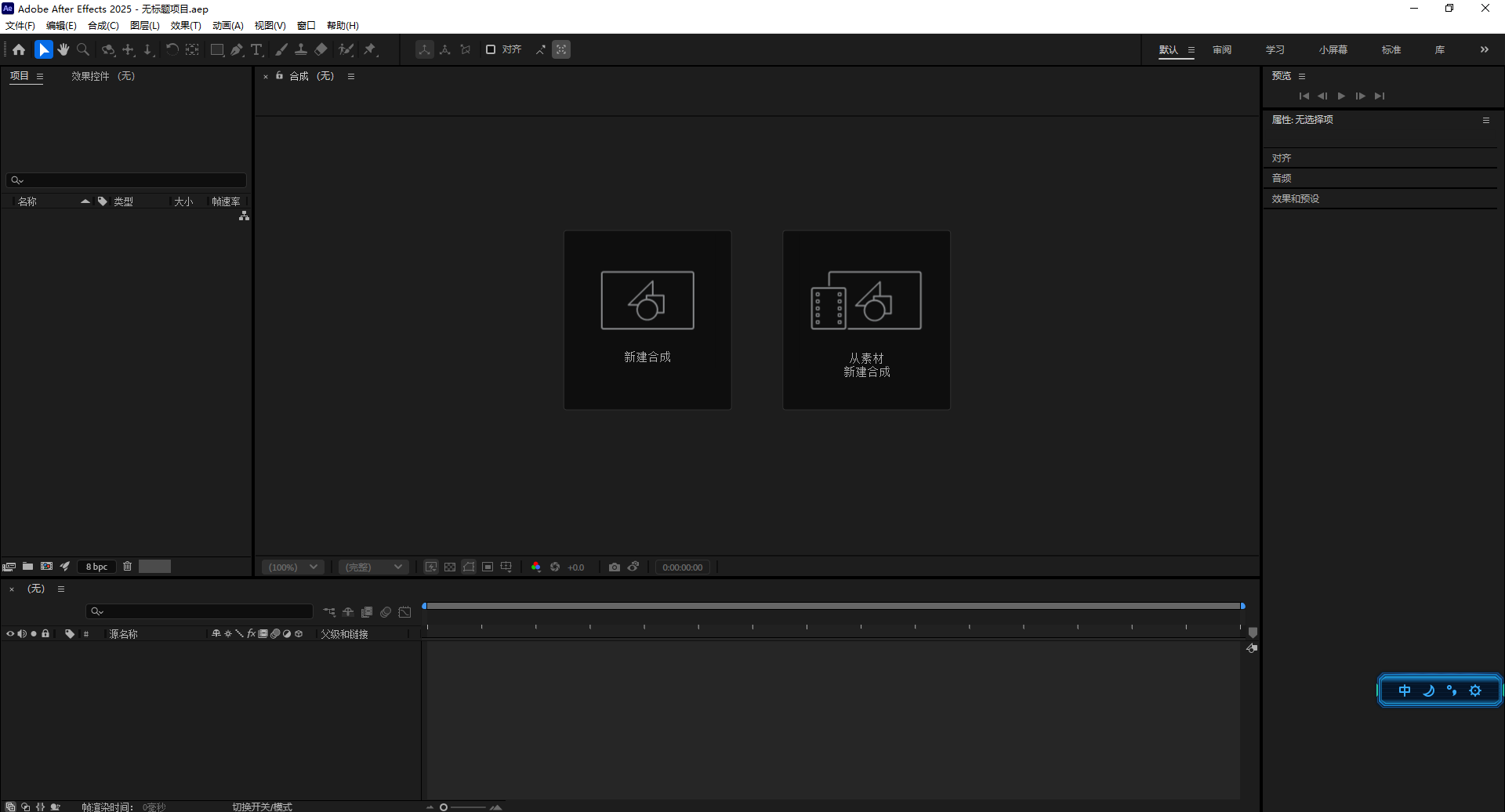Open the 合成(C) menu
This screenshot has height=812, width=1505.
tap(103, 26)
